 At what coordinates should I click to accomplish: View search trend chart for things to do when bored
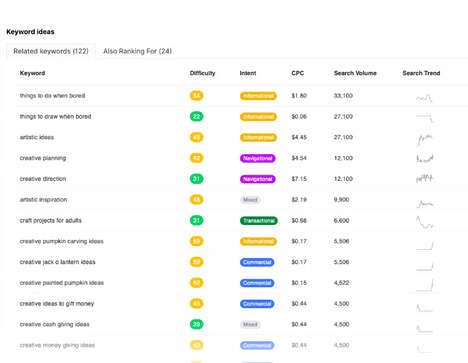coord(424,98)
